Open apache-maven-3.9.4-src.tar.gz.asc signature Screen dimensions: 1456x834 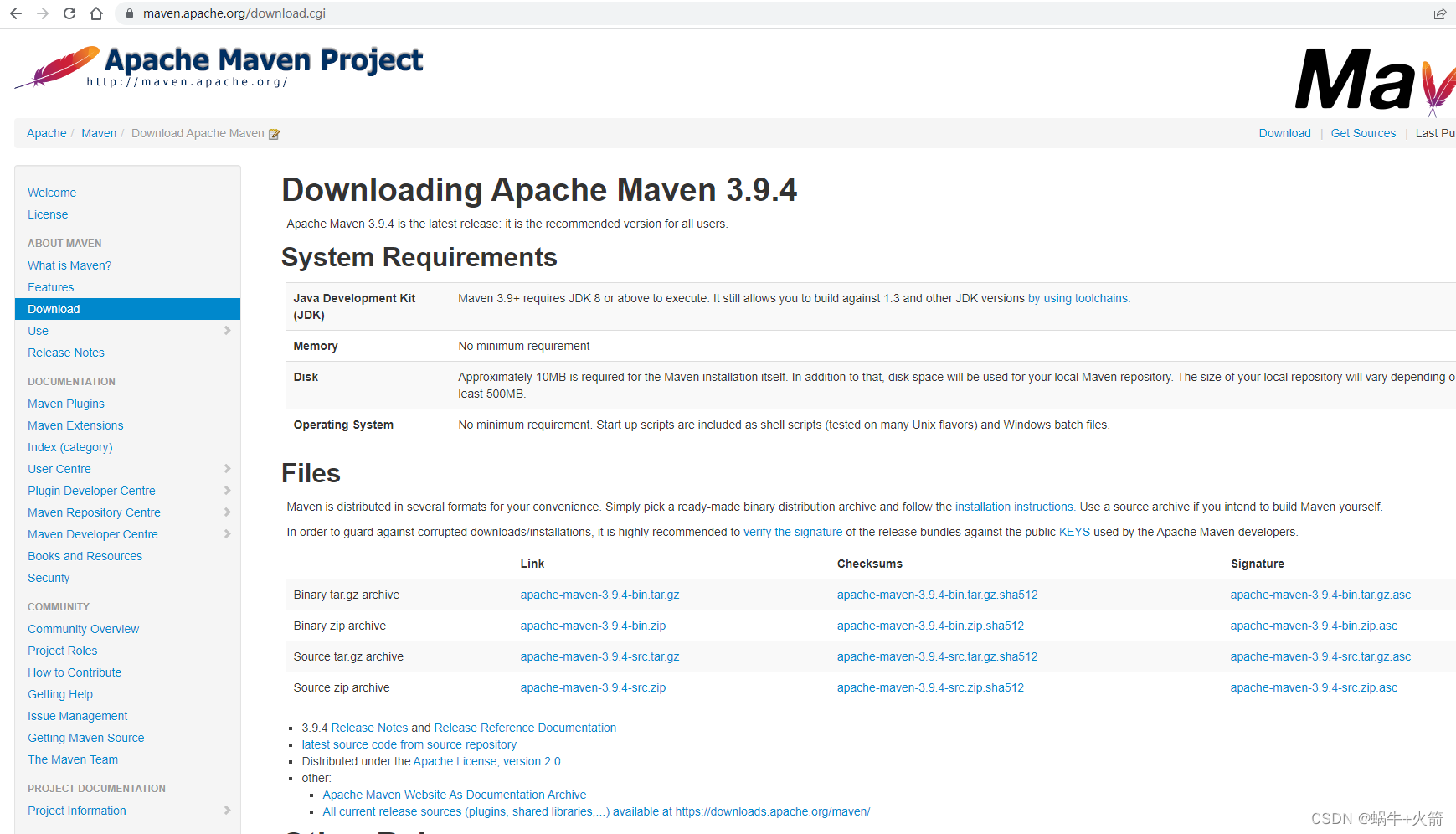pyautogui.click(x=1320, y=656)
